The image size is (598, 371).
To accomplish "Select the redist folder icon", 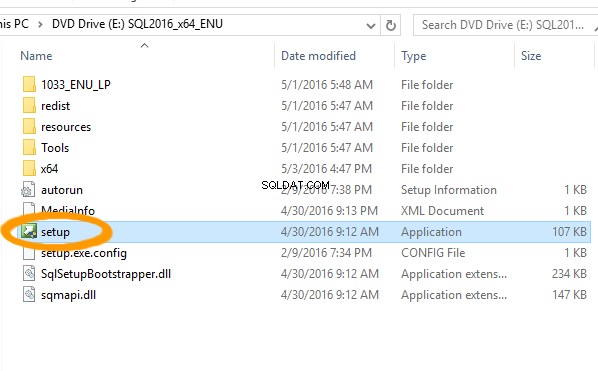I will click(29, 105).
